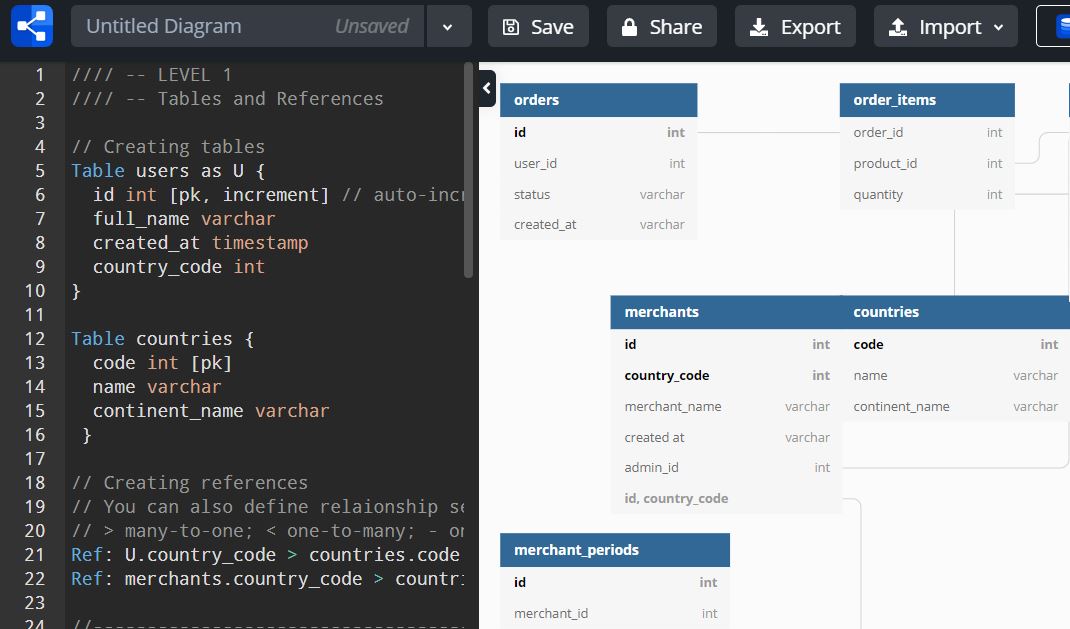Image resolution: width=1070 pixels, height=629 pixels.
Task: Click the dbdiagram logo icon
Action: 32,26
